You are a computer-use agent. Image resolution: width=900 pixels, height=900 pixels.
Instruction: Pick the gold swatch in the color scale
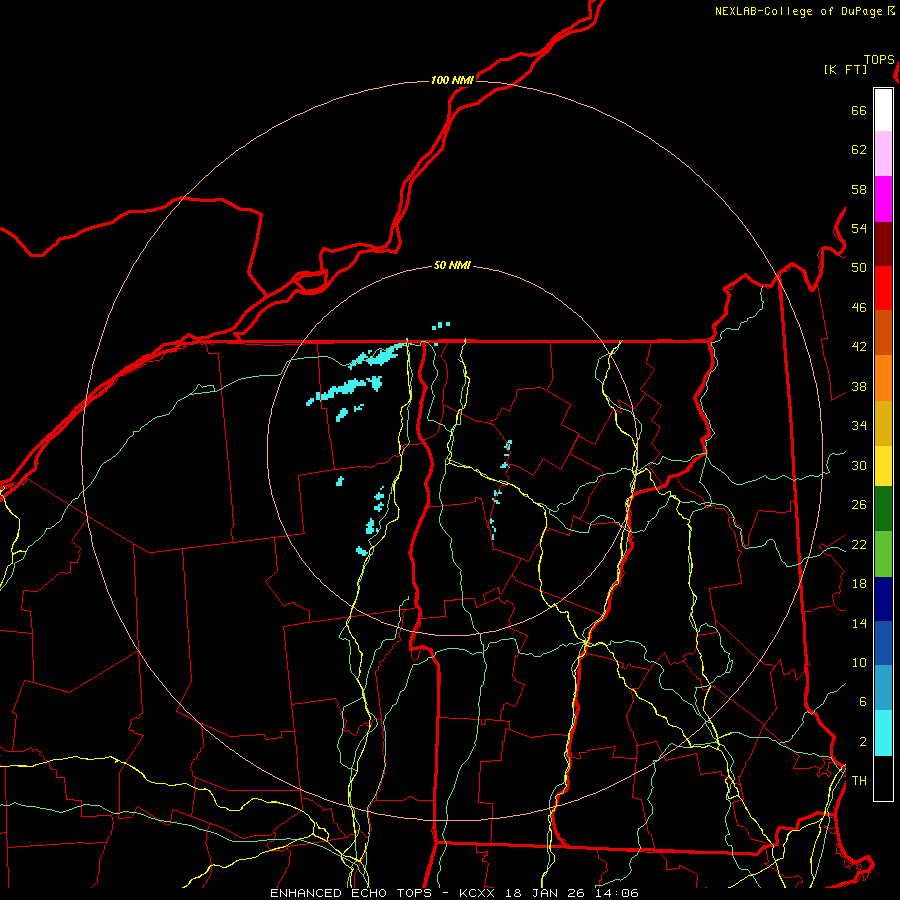[x=883, y=423]
